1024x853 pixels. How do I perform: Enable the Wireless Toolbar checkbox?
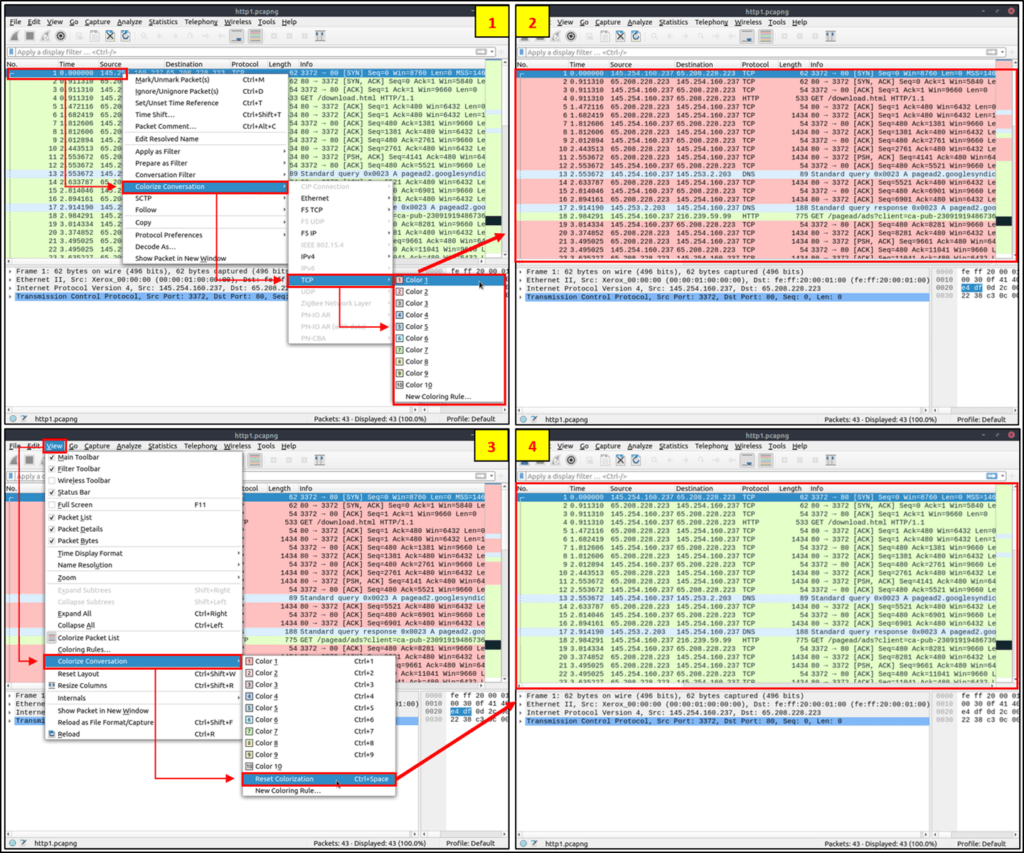pyautogui.click(x=52, y=481)
